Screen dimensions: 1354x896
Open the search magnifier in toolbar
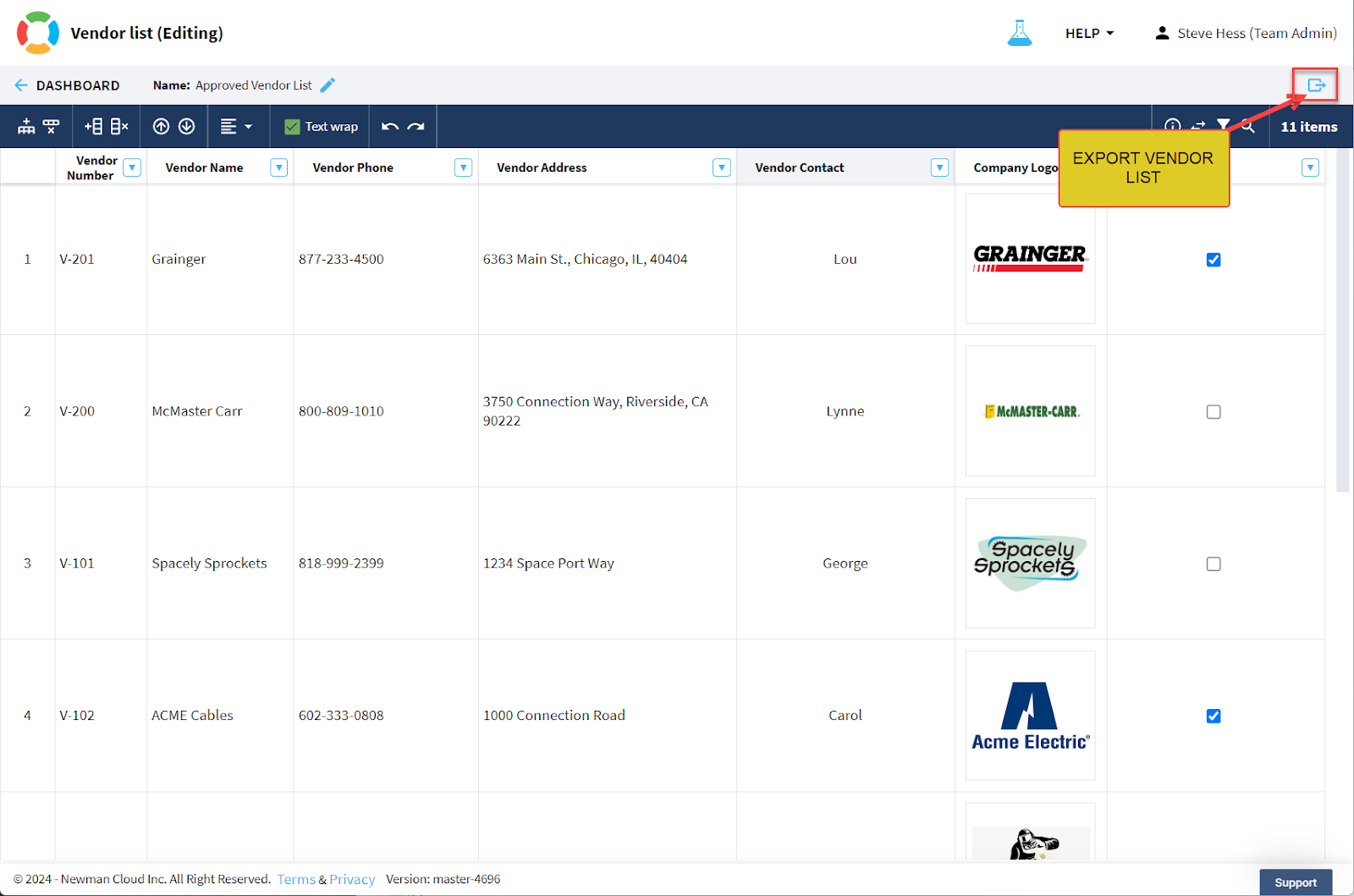tap(1248, 126)
